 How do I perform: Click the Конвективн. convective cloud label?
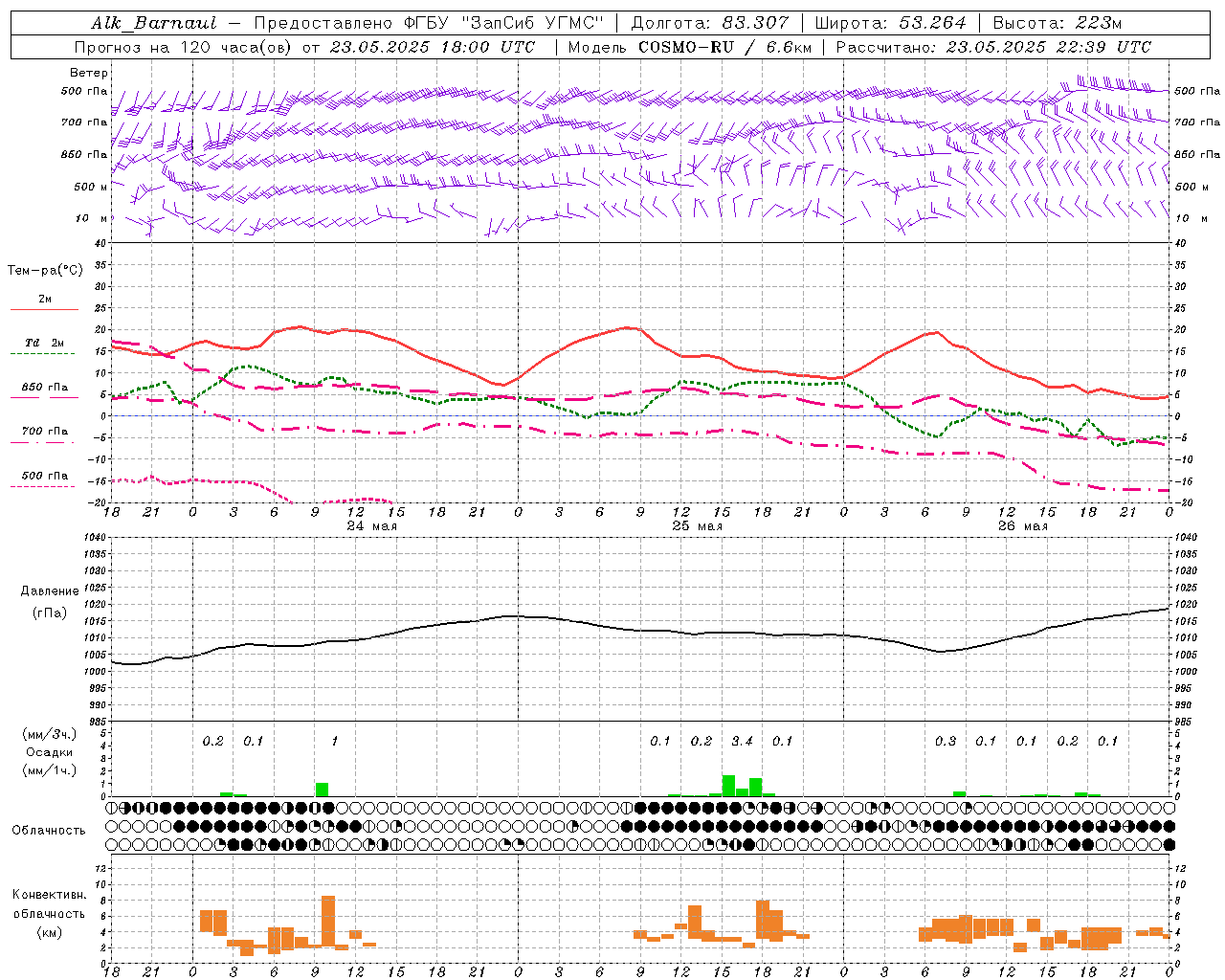(x=49, y=895)
